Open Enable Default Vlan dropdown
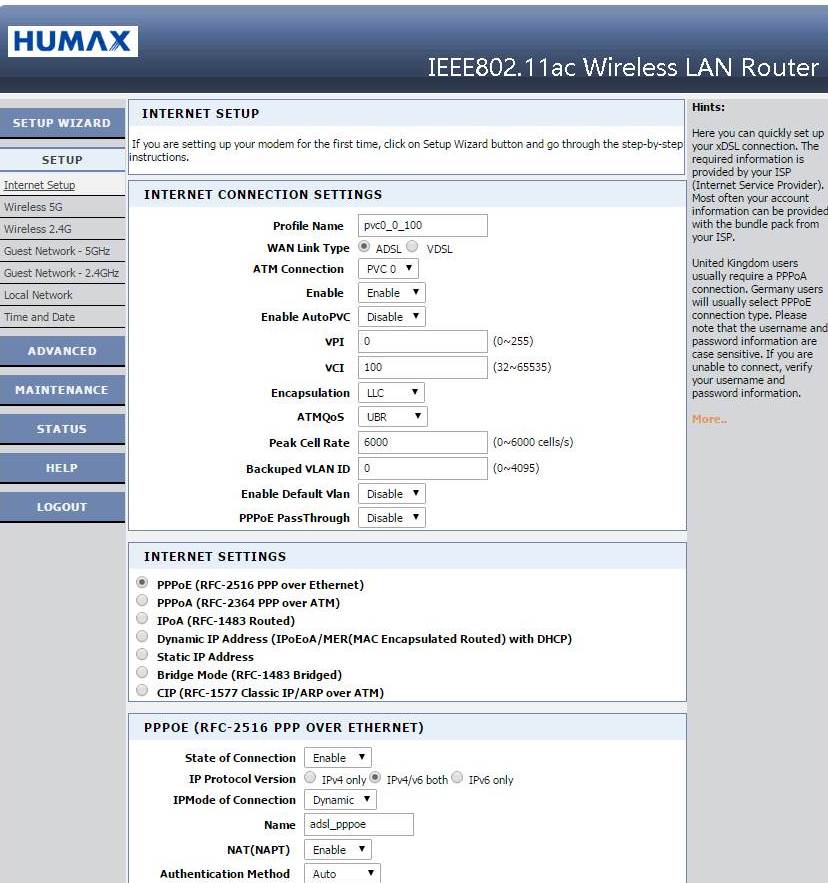 (391, 494)
